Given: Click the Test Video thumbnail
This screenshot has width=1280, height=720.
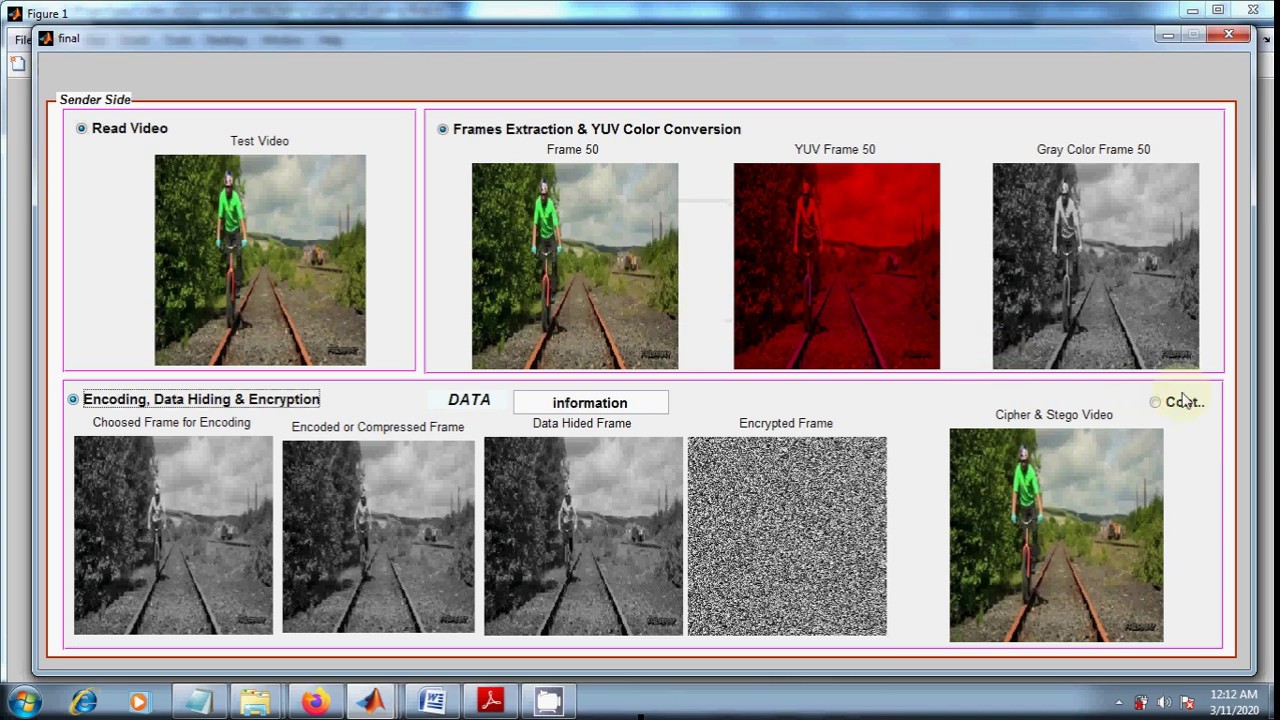Looking at the screenshot, I should tap(260, 260).
